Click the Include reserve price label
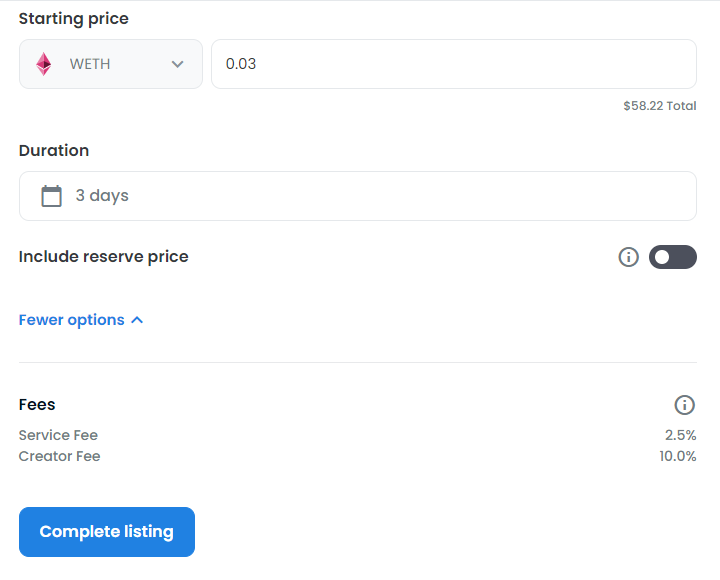 [103, 257]
